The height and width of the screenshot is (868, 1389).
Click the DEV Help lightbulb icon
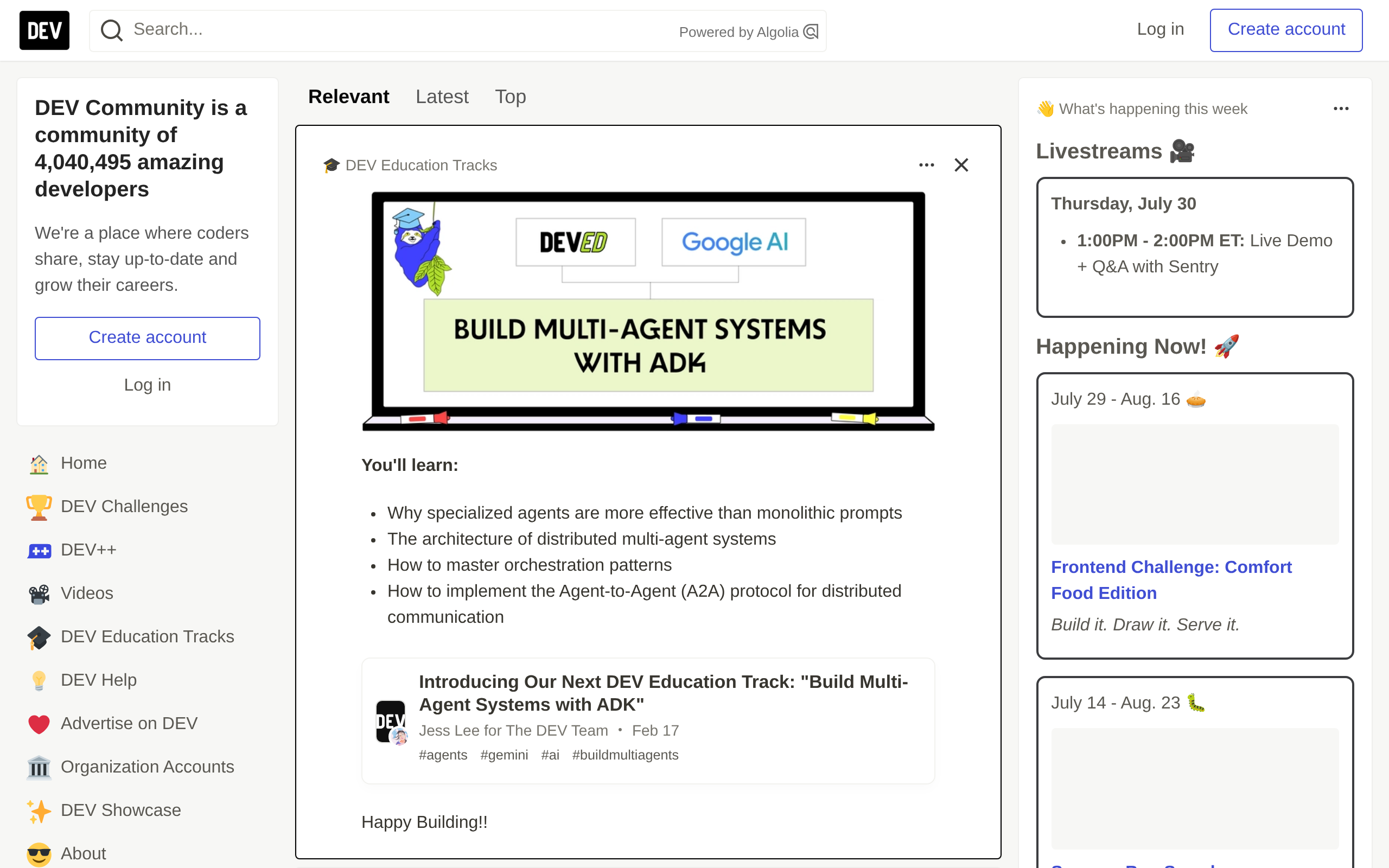pos(39,681)
